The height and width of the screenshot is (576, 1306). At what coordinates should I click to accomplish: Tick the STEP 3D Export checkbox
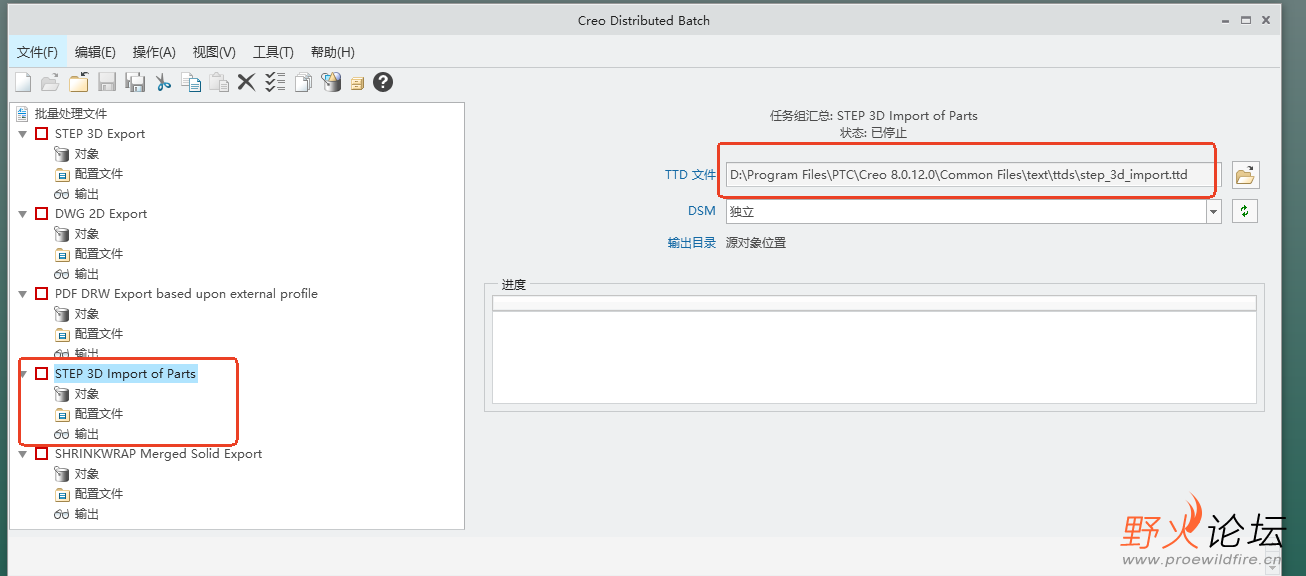[42, 134]
